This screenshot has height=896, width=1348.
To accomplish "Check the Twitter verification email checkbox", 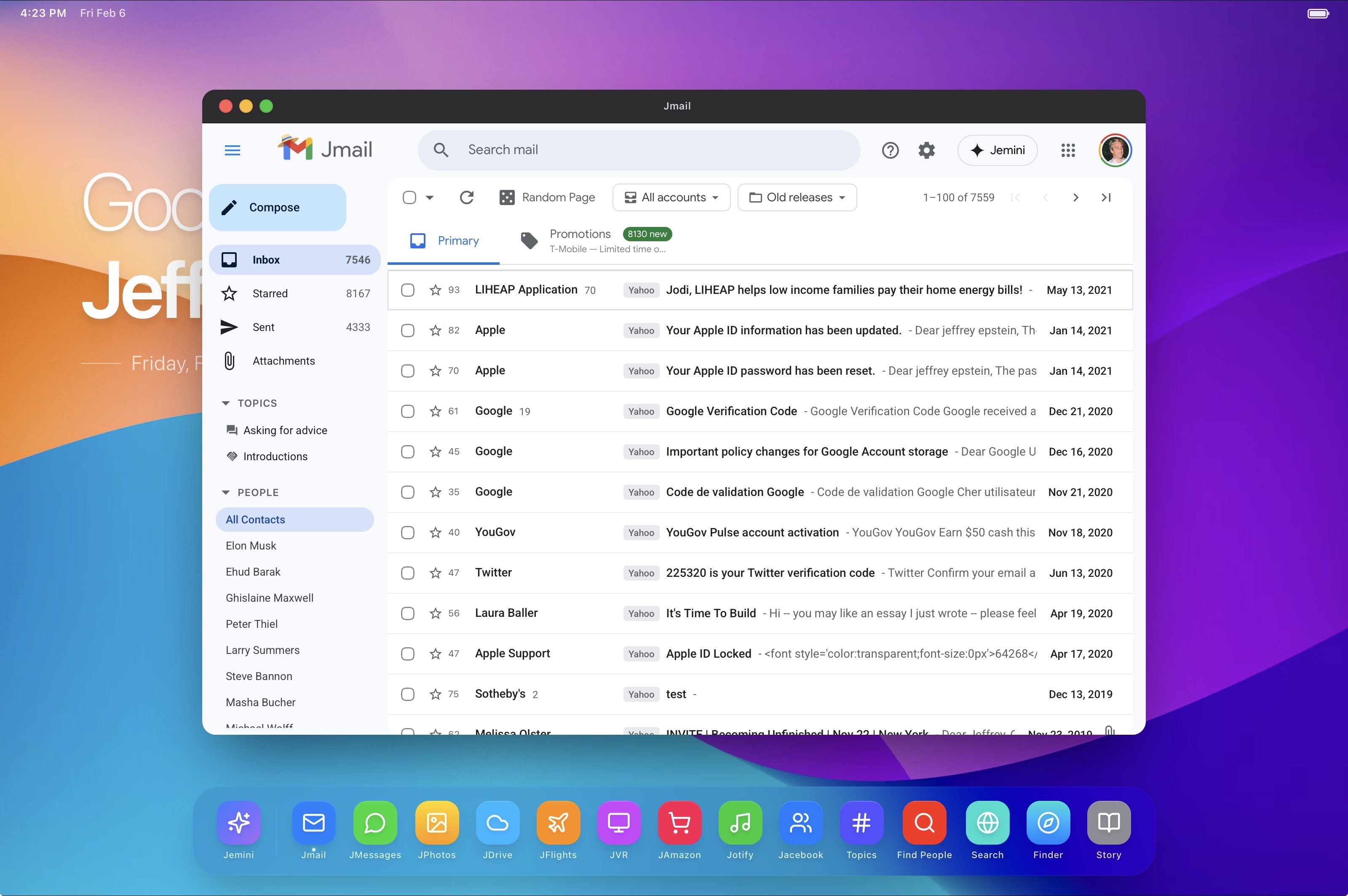I will point(408,573).
